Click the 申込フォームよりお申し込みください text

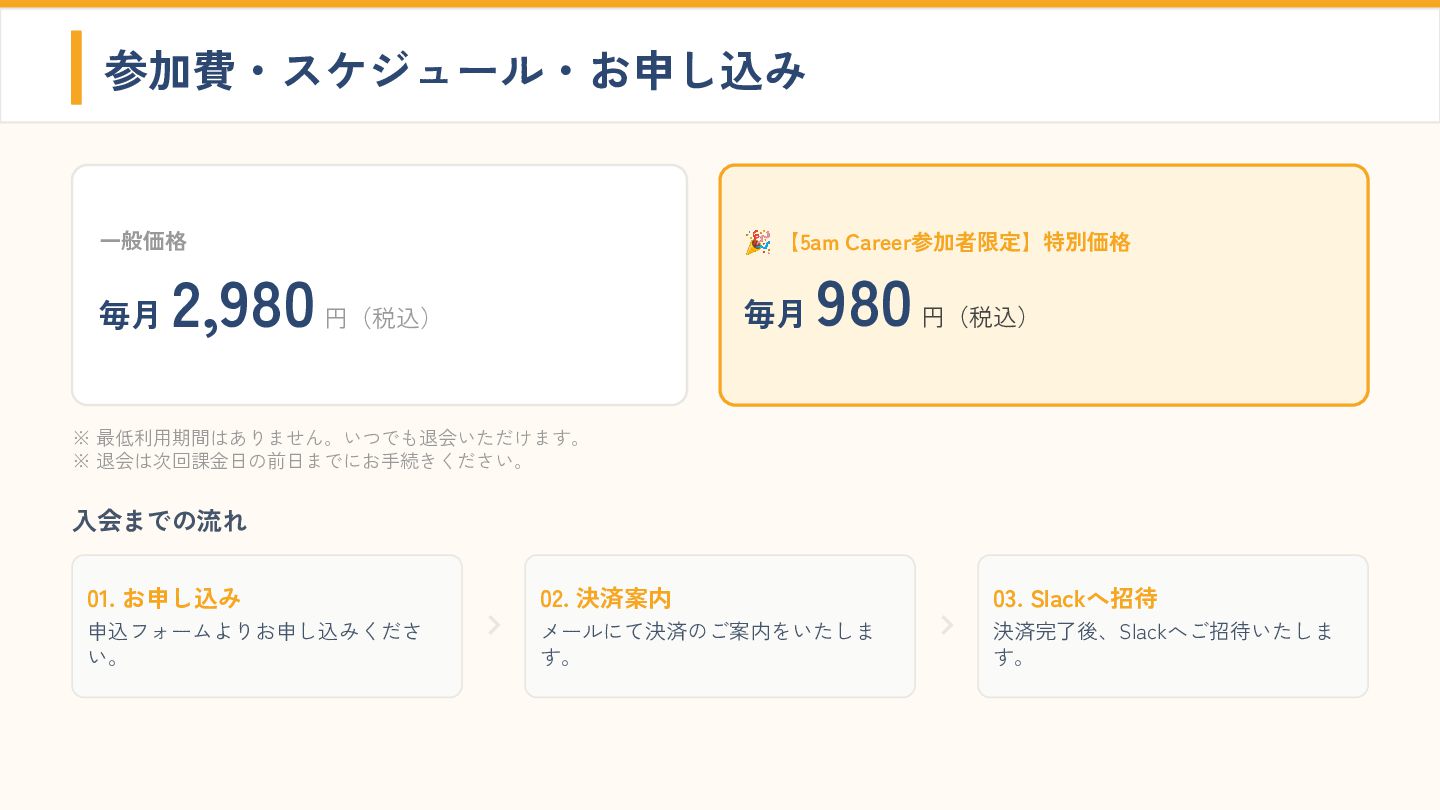tap(255, 644)
